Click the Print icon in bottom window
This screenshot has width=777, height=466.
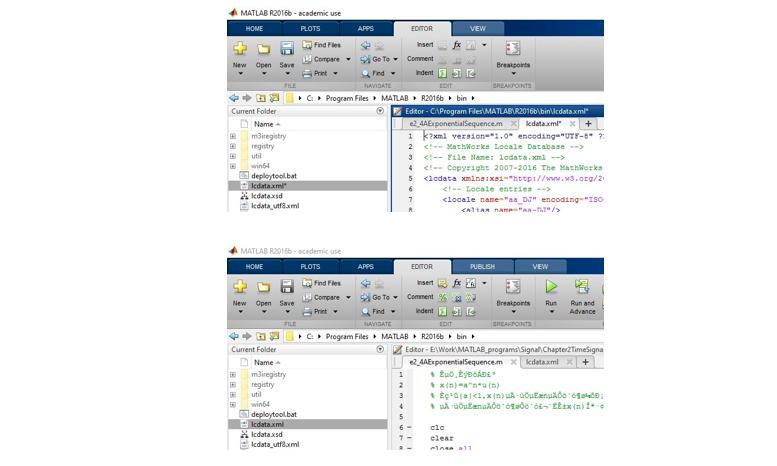tap(307, 311)
